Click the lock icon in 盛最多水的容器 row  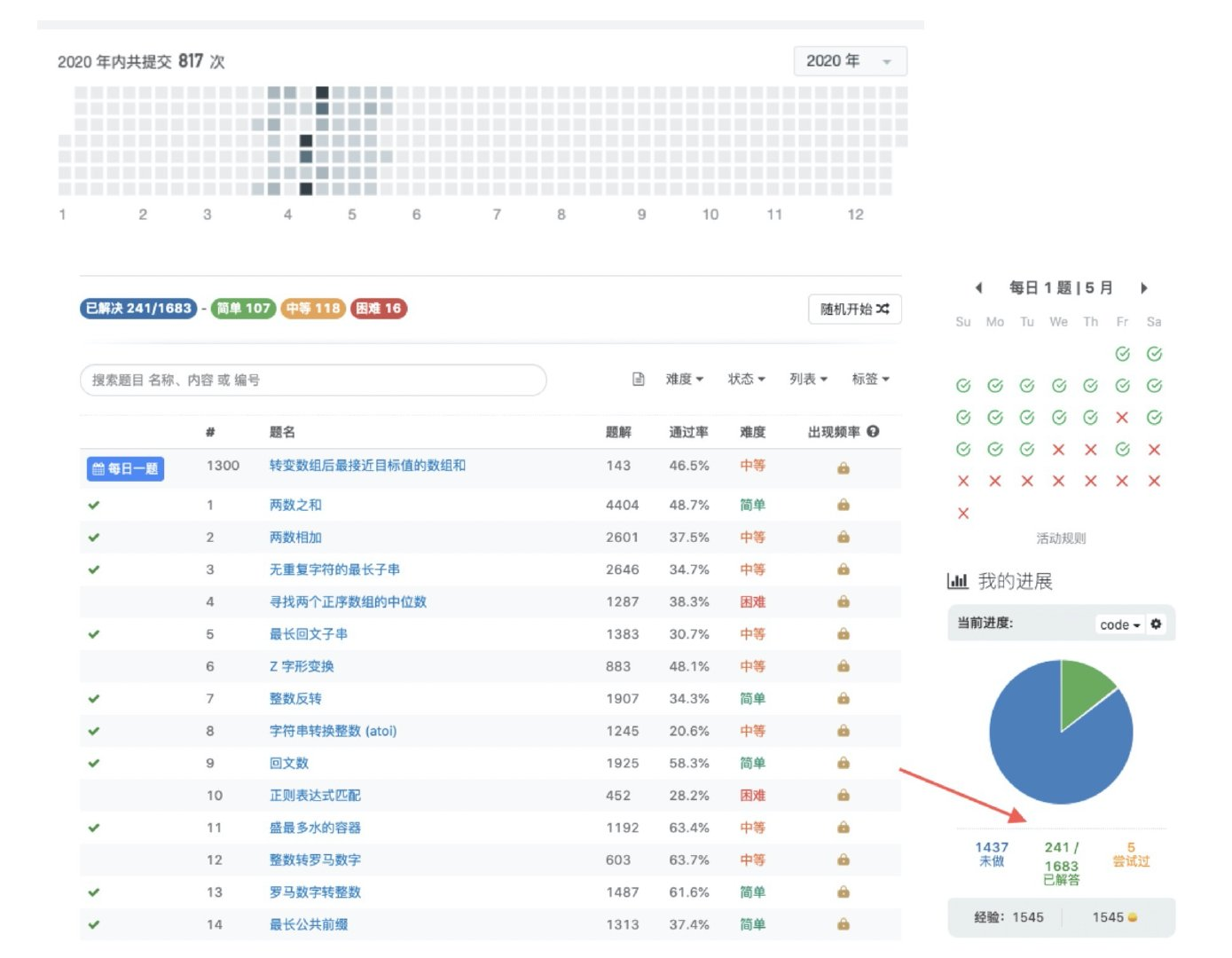coord(844,828)
